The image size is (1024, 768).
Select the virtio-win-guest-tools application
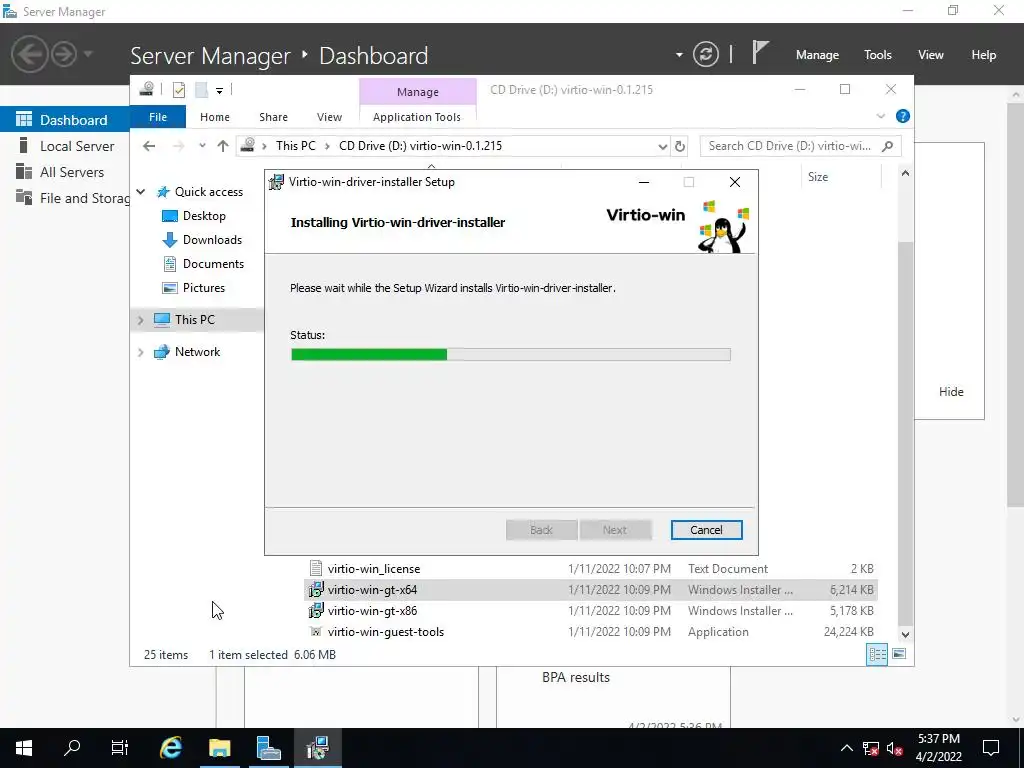coord(590,632)
